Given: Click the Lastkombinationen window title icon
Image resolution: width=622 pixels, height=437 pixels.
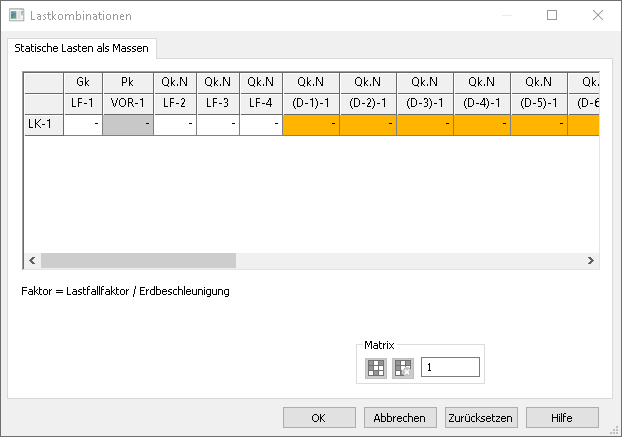Looking at the screenshot, I should tap(17, 16).
